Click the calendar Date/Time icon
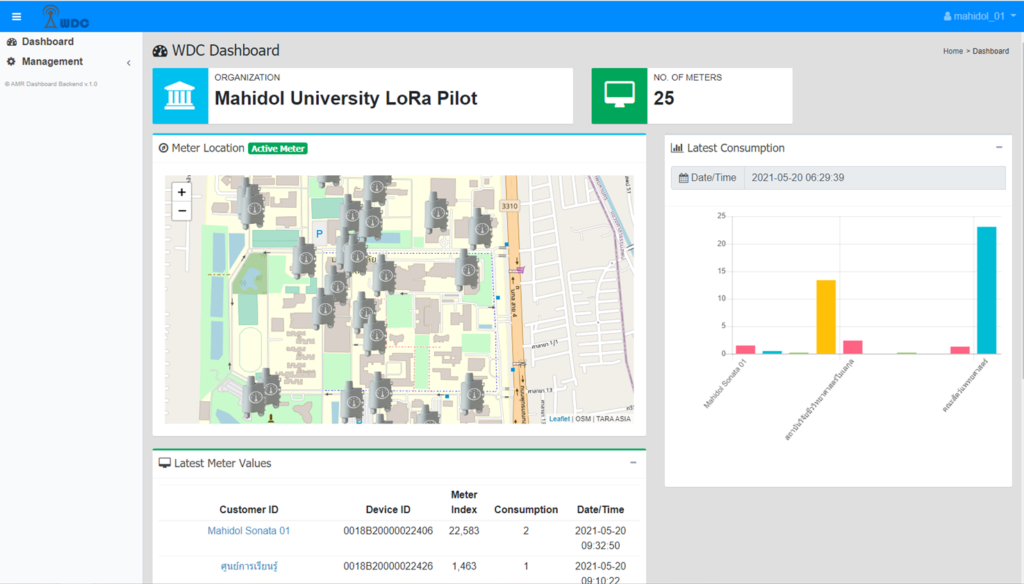The height and width of the screenshot is (584, 1024). pyautogui.click(x=685, y=178)
